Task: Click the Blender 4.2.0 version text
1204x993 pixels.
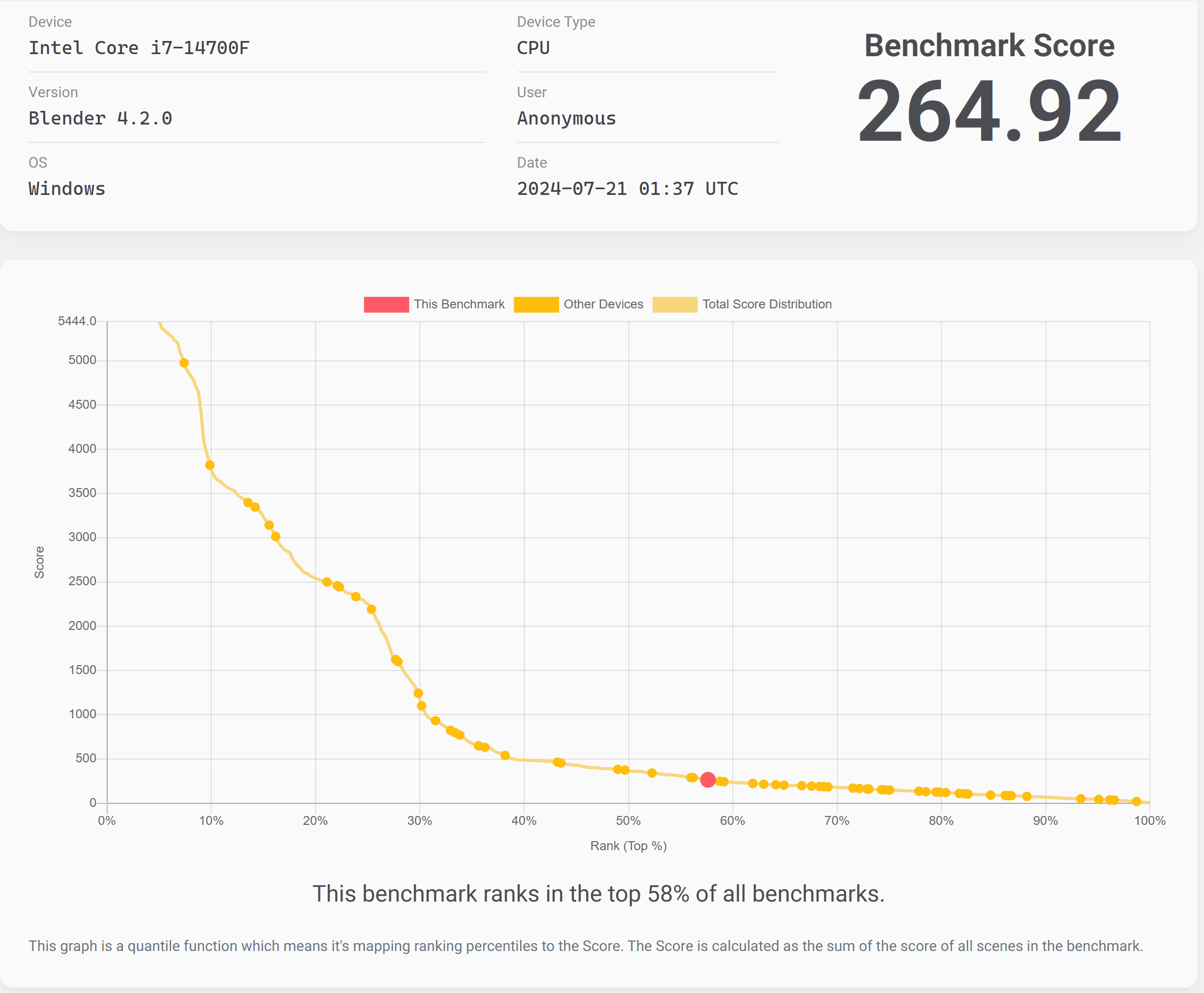Action: [x=100, y=118]
